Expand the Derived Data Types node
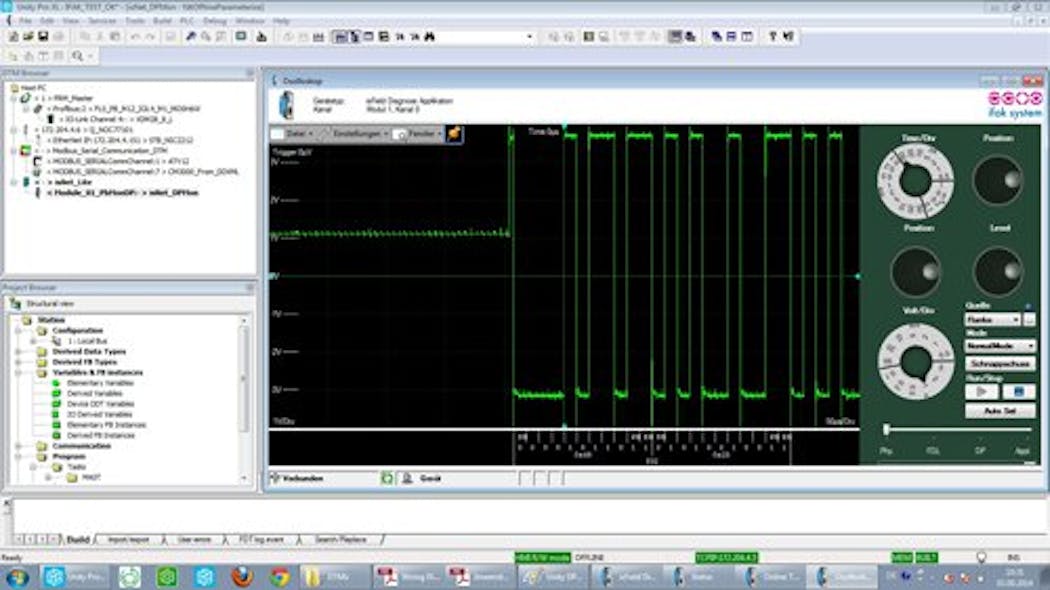This screenshot has width=1050, height=590. tap(19, 352)
